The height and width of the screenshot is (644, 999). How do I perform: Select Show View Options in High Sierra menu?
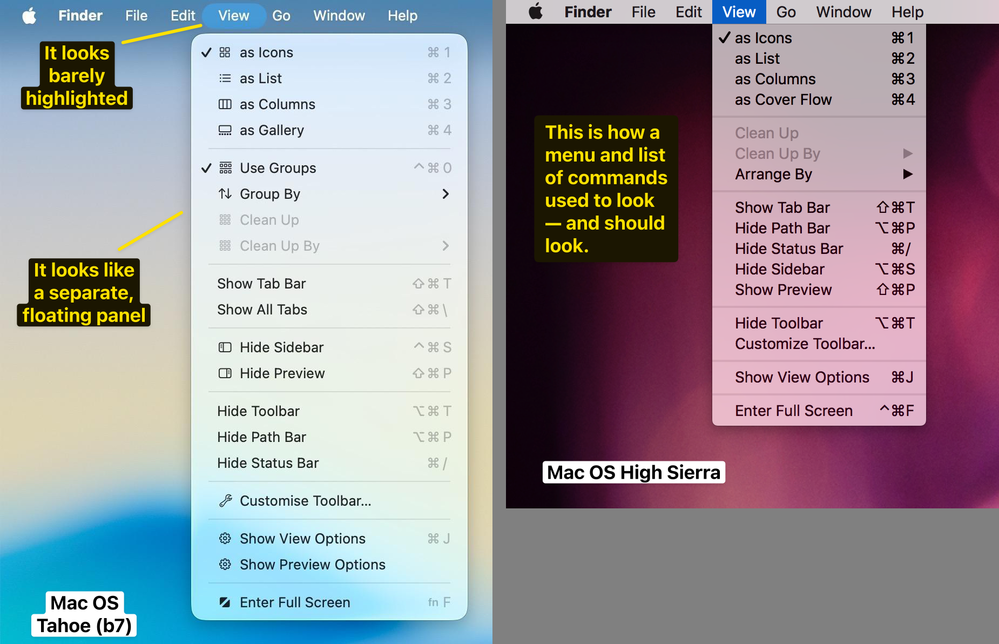[x=819, y=377]
